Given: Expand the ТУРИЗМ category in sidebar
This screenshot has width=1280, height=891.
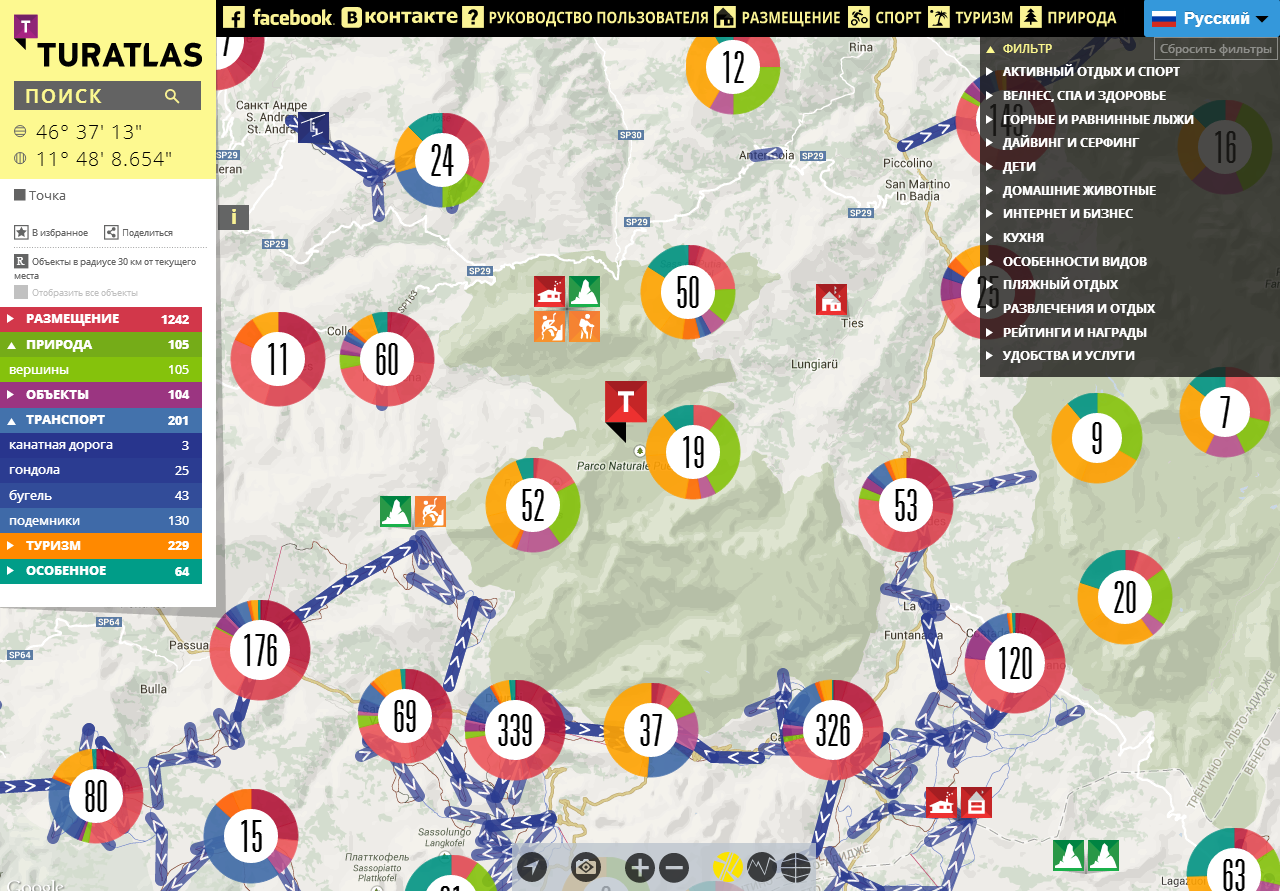Looking at the screenshot, I should [101, 545].
